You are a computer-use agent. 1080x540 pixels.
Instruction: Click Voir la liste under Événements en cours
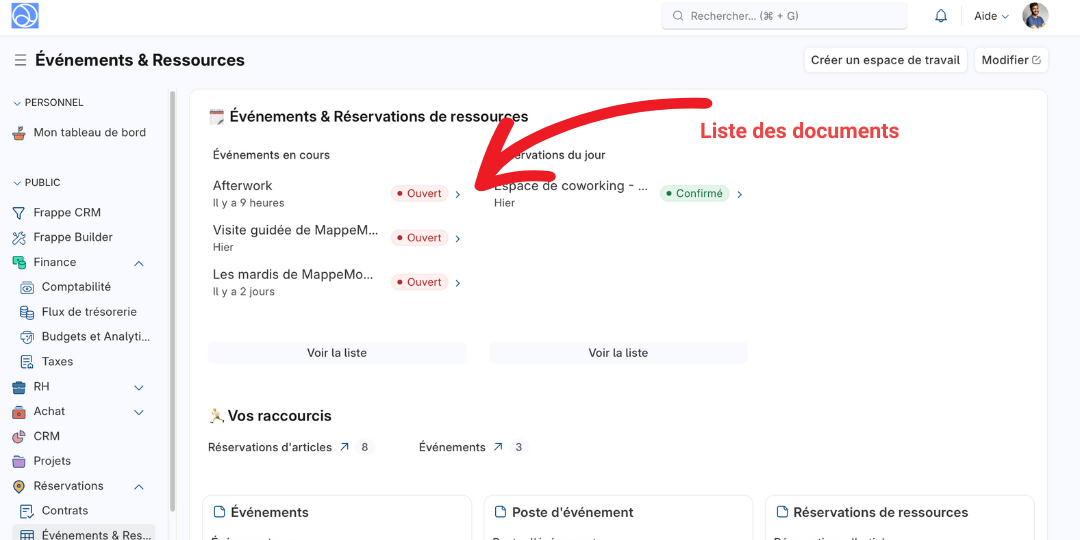coord(337,353)
